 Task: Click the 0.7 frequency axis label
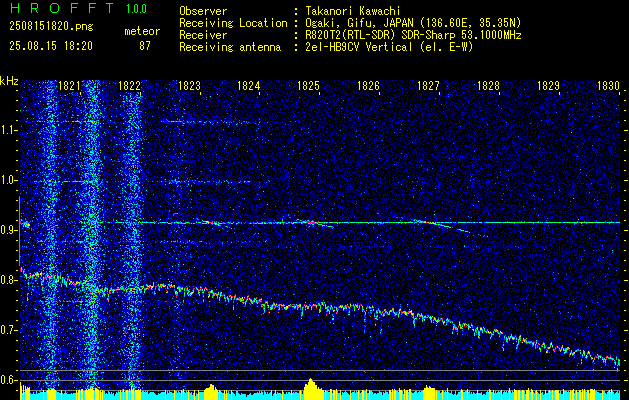click(8, 330)
